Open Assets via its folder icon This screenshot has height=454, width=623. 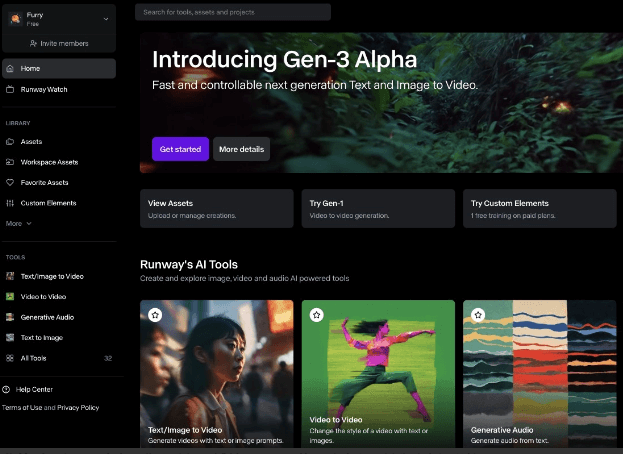[x=10, y=142]
